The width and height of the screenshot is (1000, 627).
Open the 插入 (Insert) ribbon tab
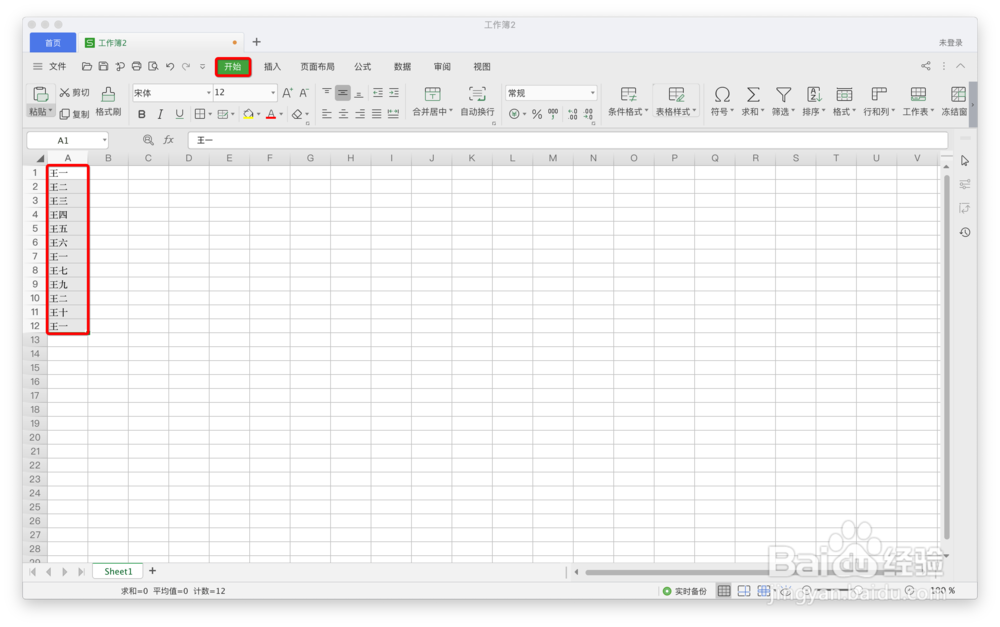point(272,66)
